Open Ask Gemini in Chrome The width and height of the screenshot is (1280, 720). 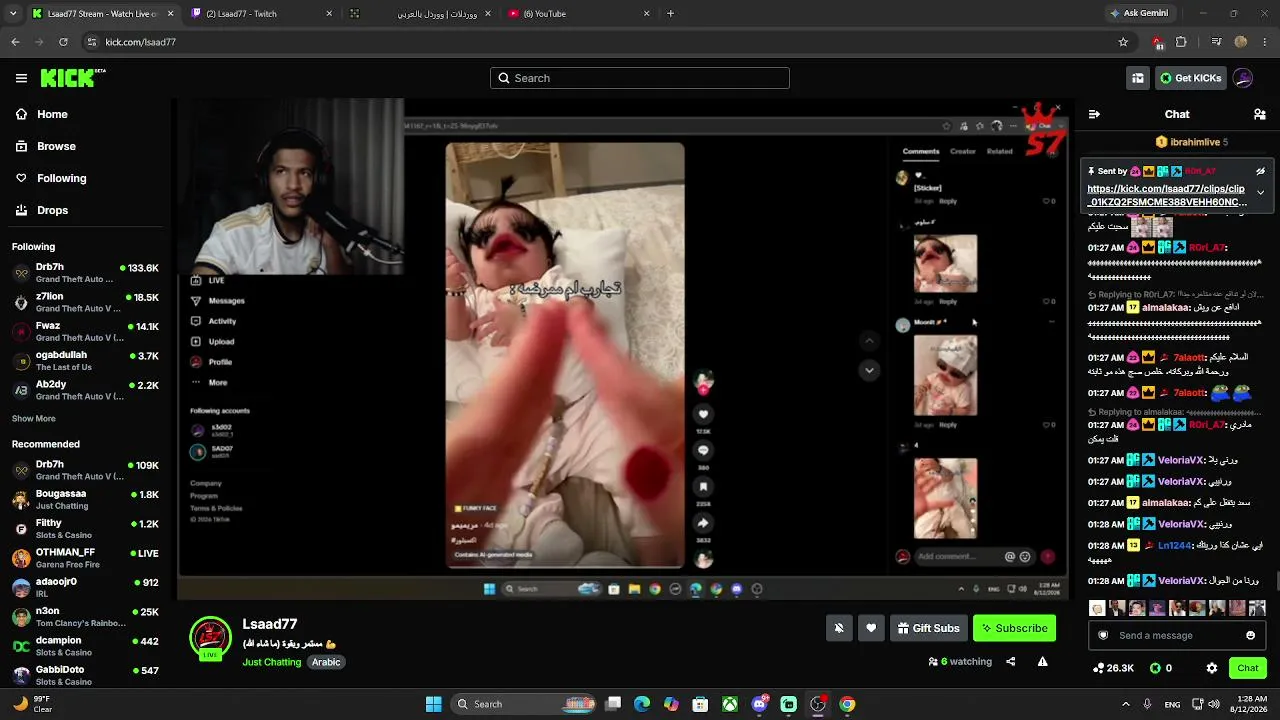[x=1138, y=14]
